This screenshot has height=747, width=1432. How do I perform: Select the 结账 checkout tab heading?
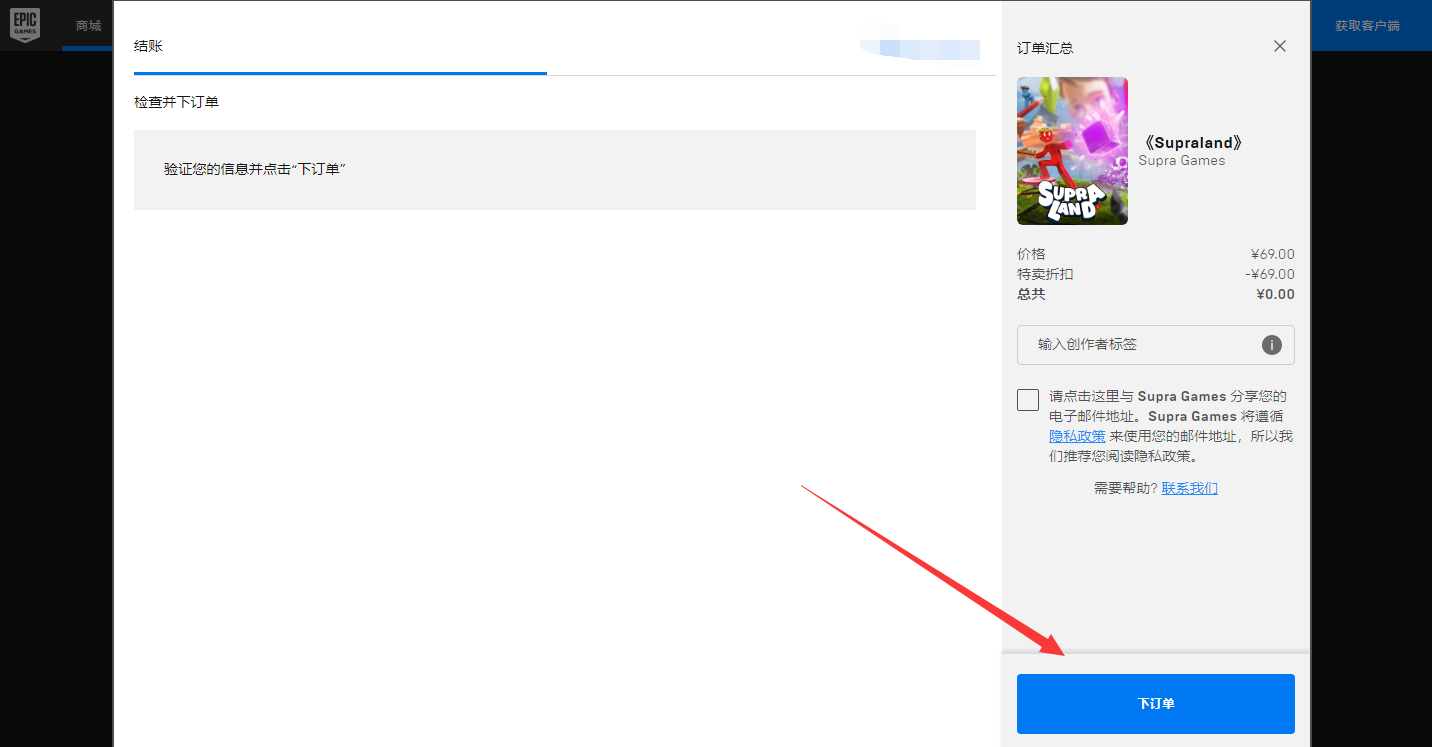point(148,46)
